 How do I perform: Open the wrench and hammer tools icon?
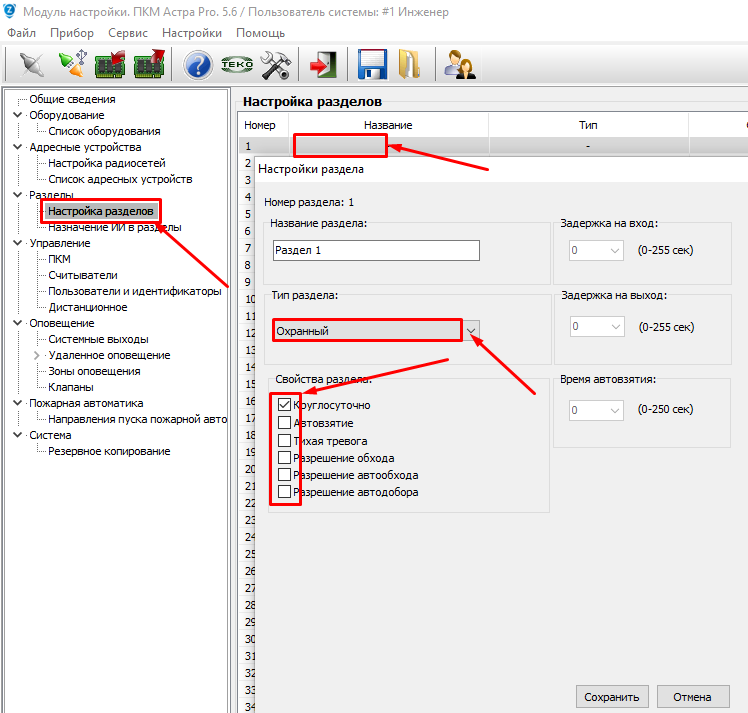pos(275,66)
